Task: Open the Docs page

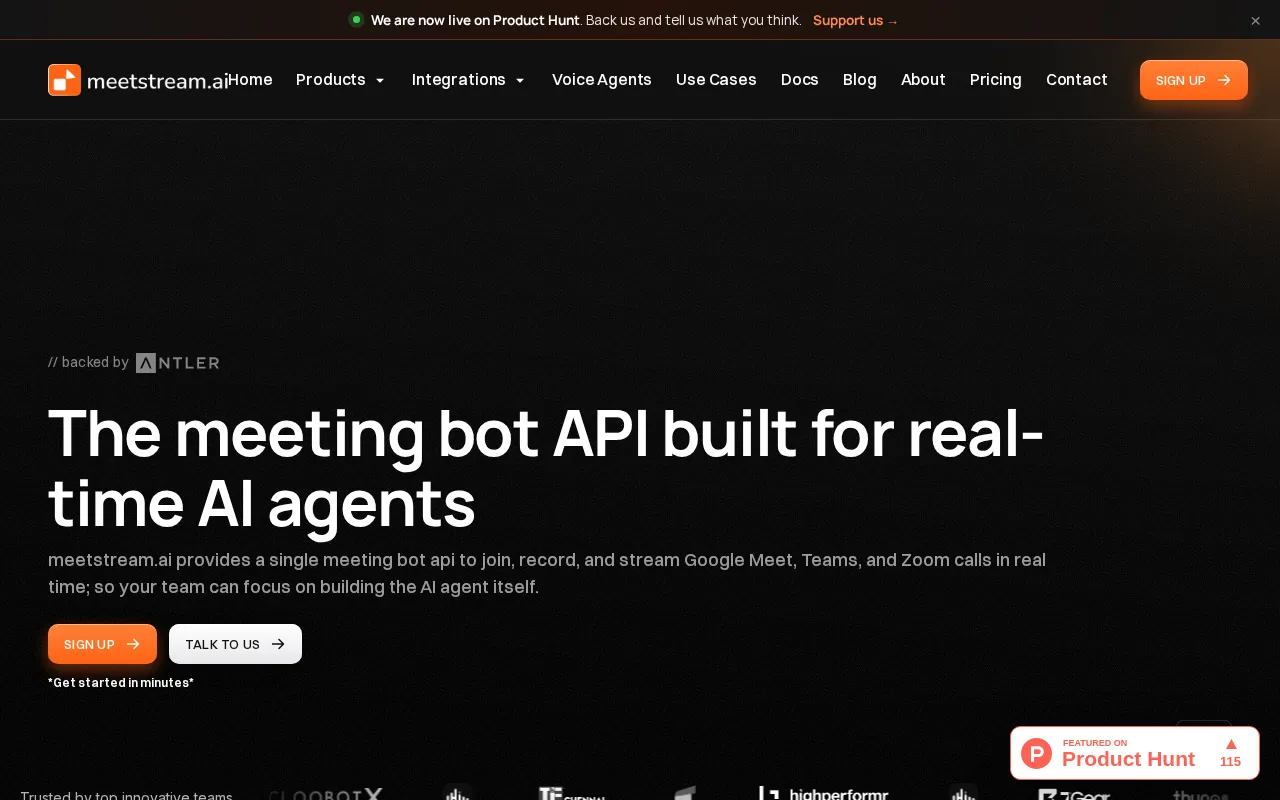Action: pos(800,80)
